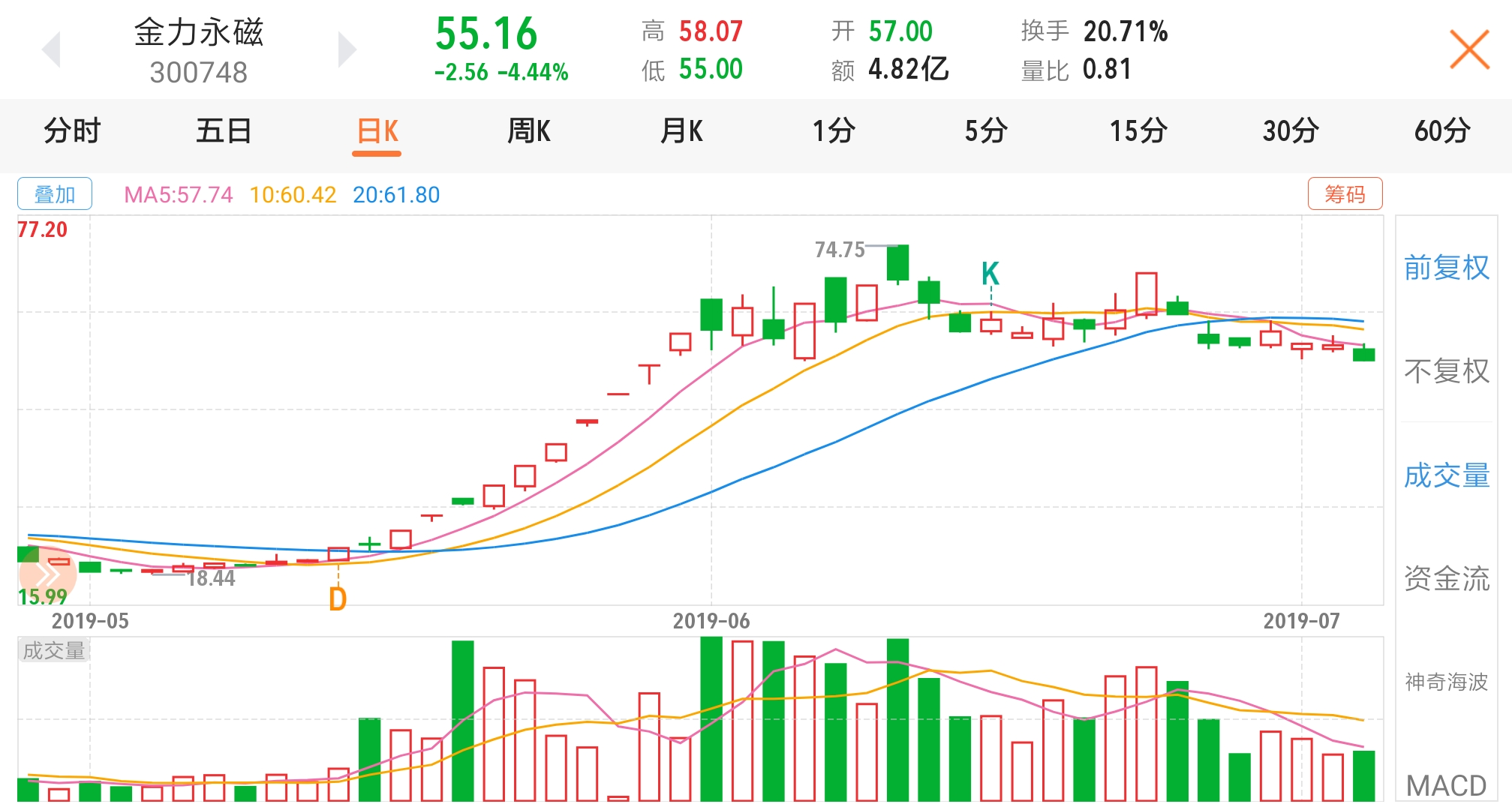The width and height of the screenshot is (1512, 810).
Task: Tap the 18.44 low price label
Action: (211, 578)
